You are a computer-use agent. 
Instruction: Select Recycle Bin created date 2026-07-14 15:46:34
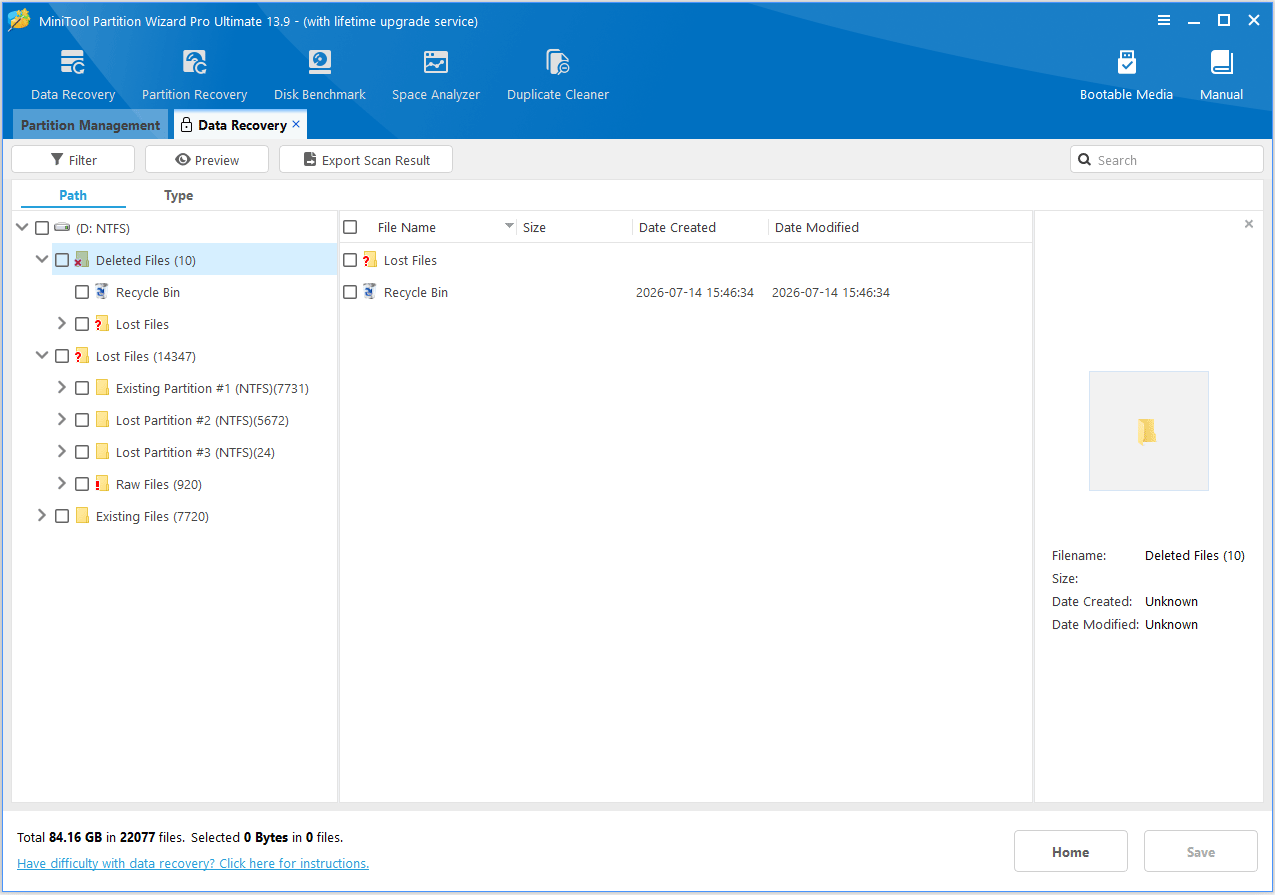tap(695, 292)
